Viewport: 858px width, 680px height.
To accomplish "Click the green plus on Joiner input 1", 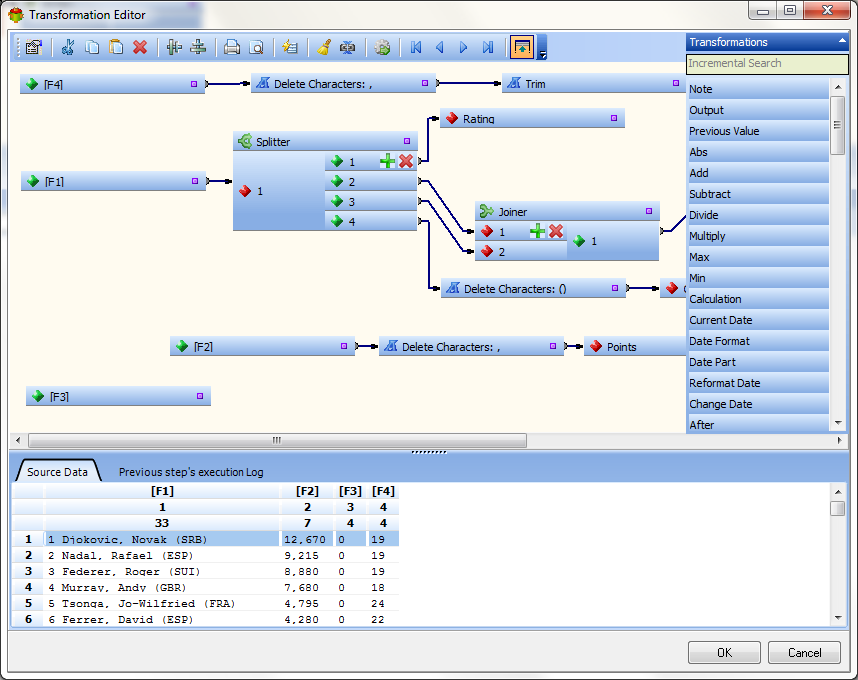I will tap(537, 231).
